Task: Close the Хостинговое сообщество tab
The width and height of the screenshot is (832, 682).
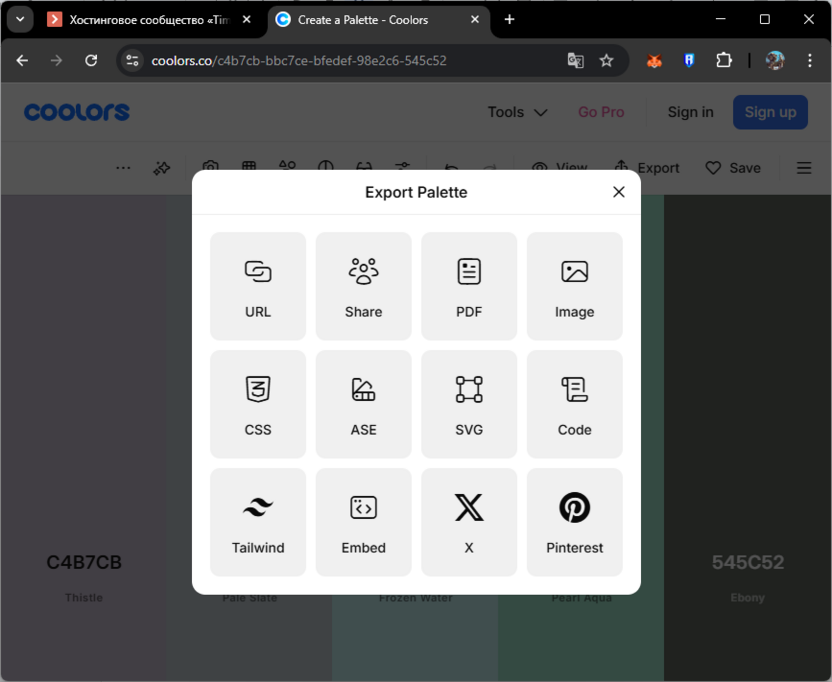Action: click(247, 19)
